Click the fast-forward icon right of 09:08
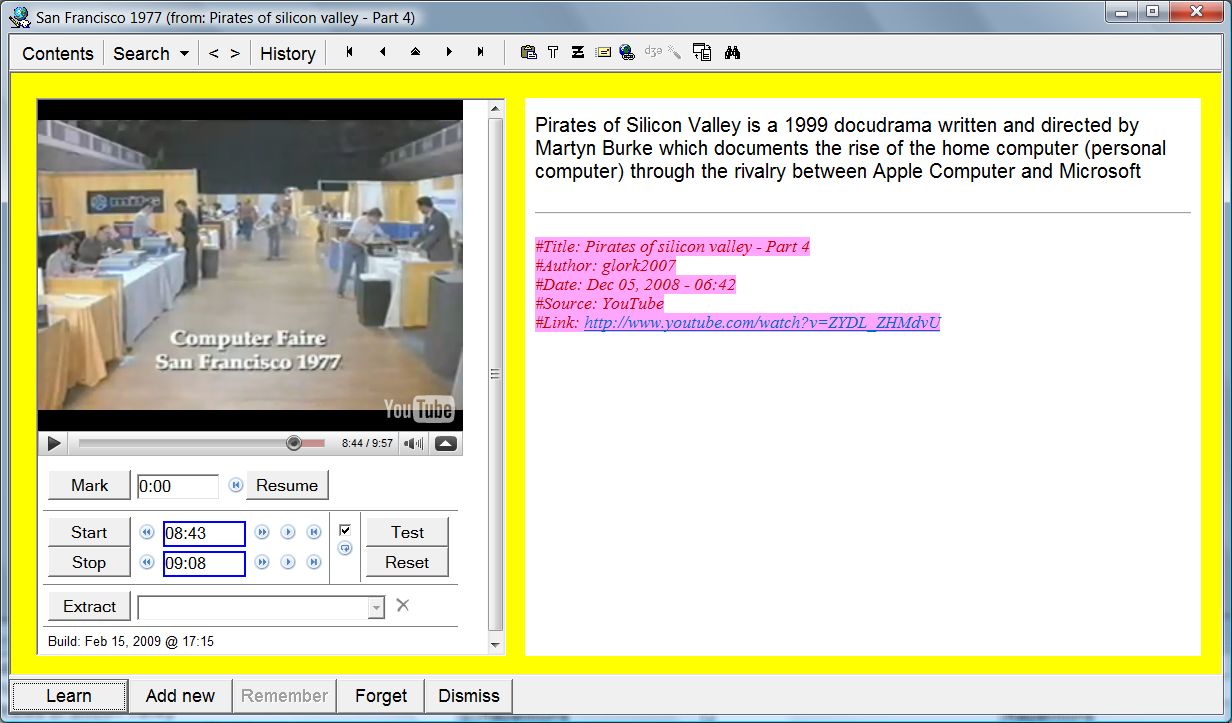 (262, 563)
